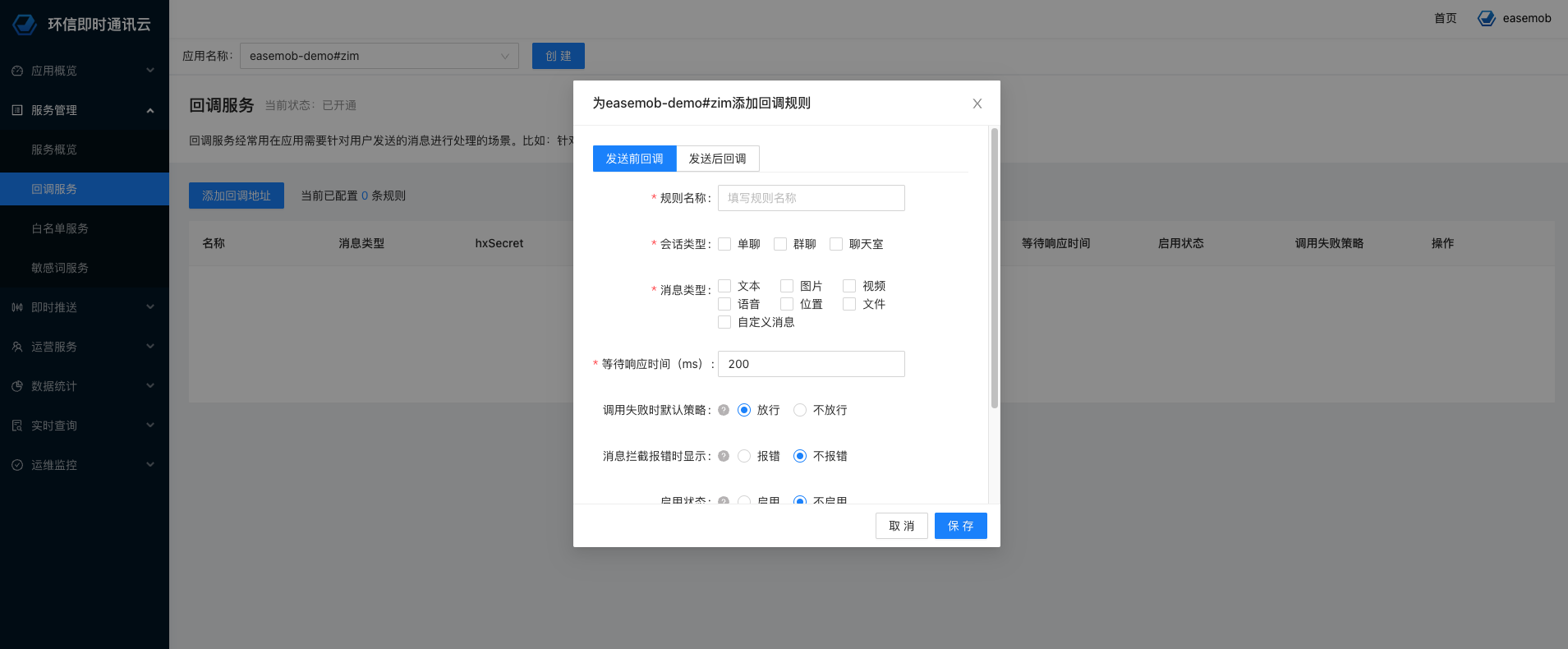Click the hxSecret table column header

(x=499, y=243)
